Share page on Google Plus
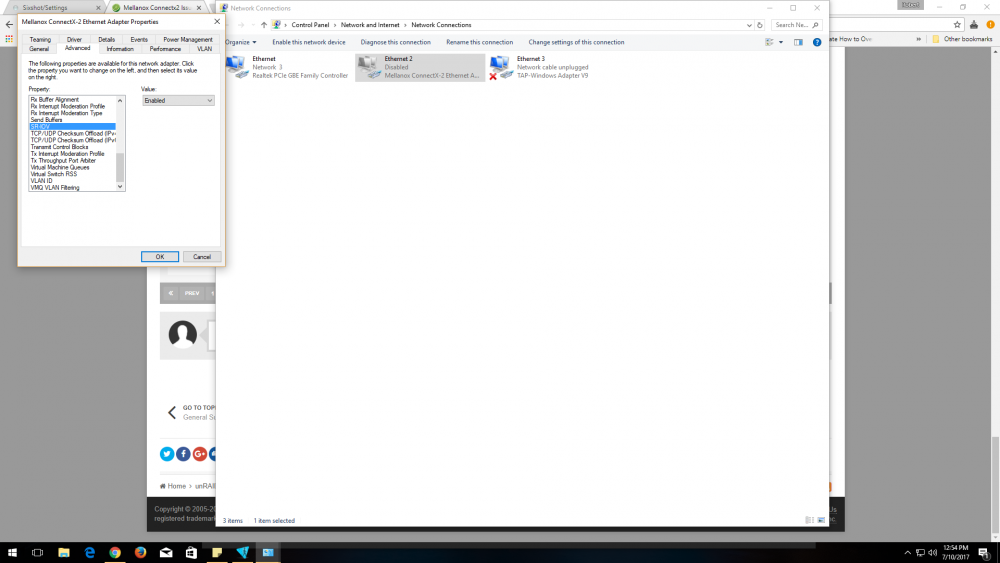Viewport: 1000px width, 563px height. coord(200,453)
